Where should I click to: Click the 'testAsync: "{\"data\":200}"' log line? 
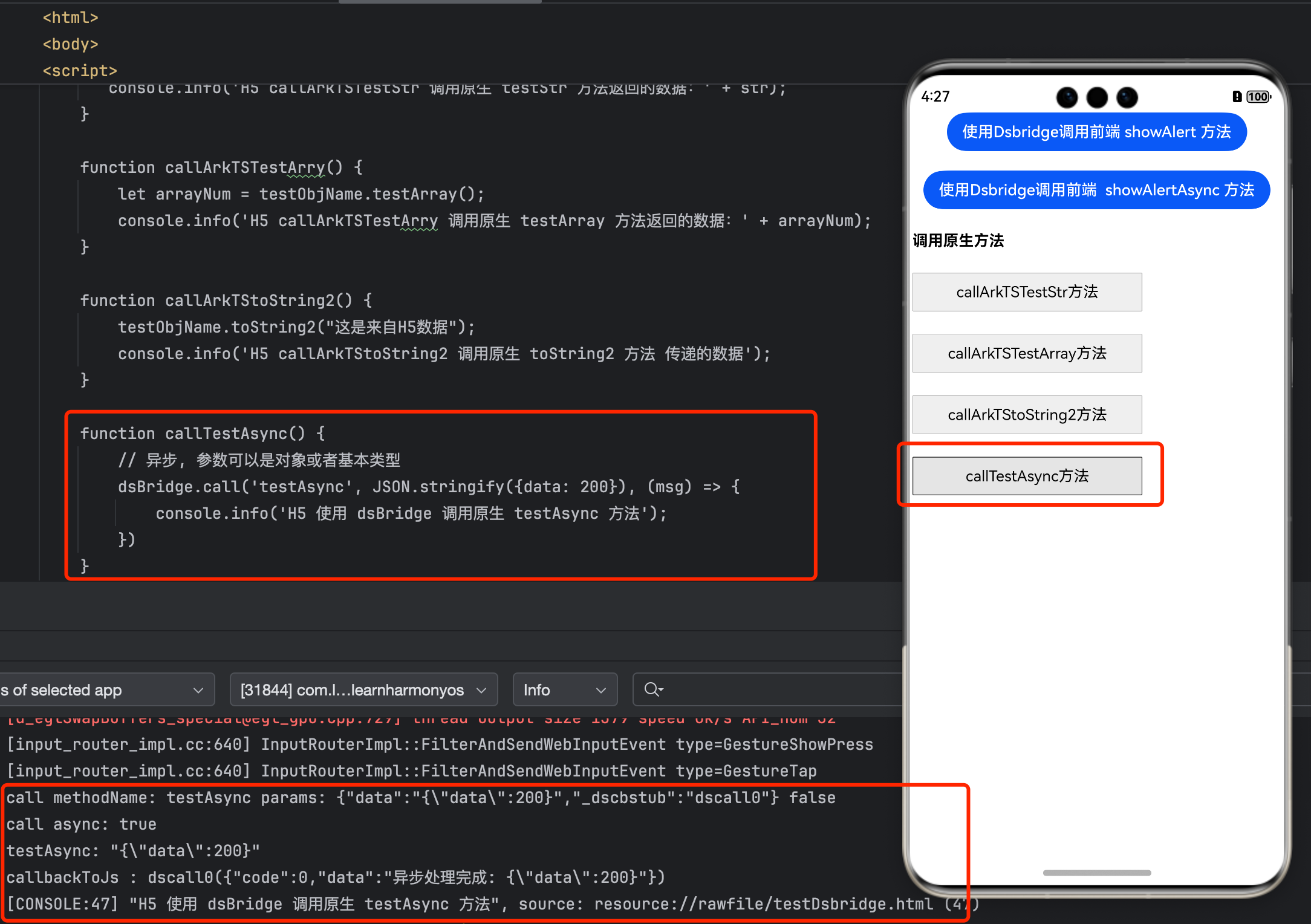click(x=134, y=851)
